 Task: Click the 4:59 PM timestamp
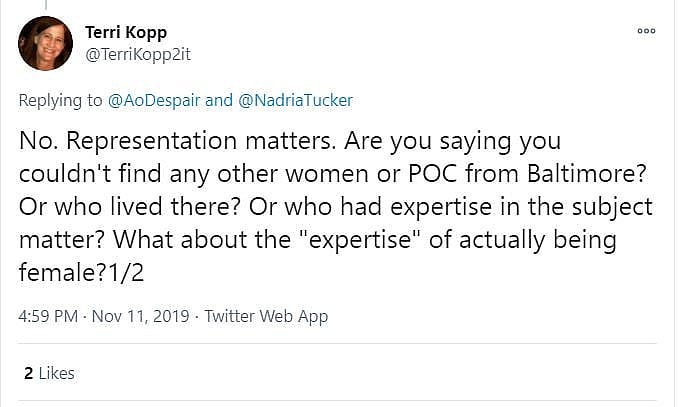coord(48,316)
